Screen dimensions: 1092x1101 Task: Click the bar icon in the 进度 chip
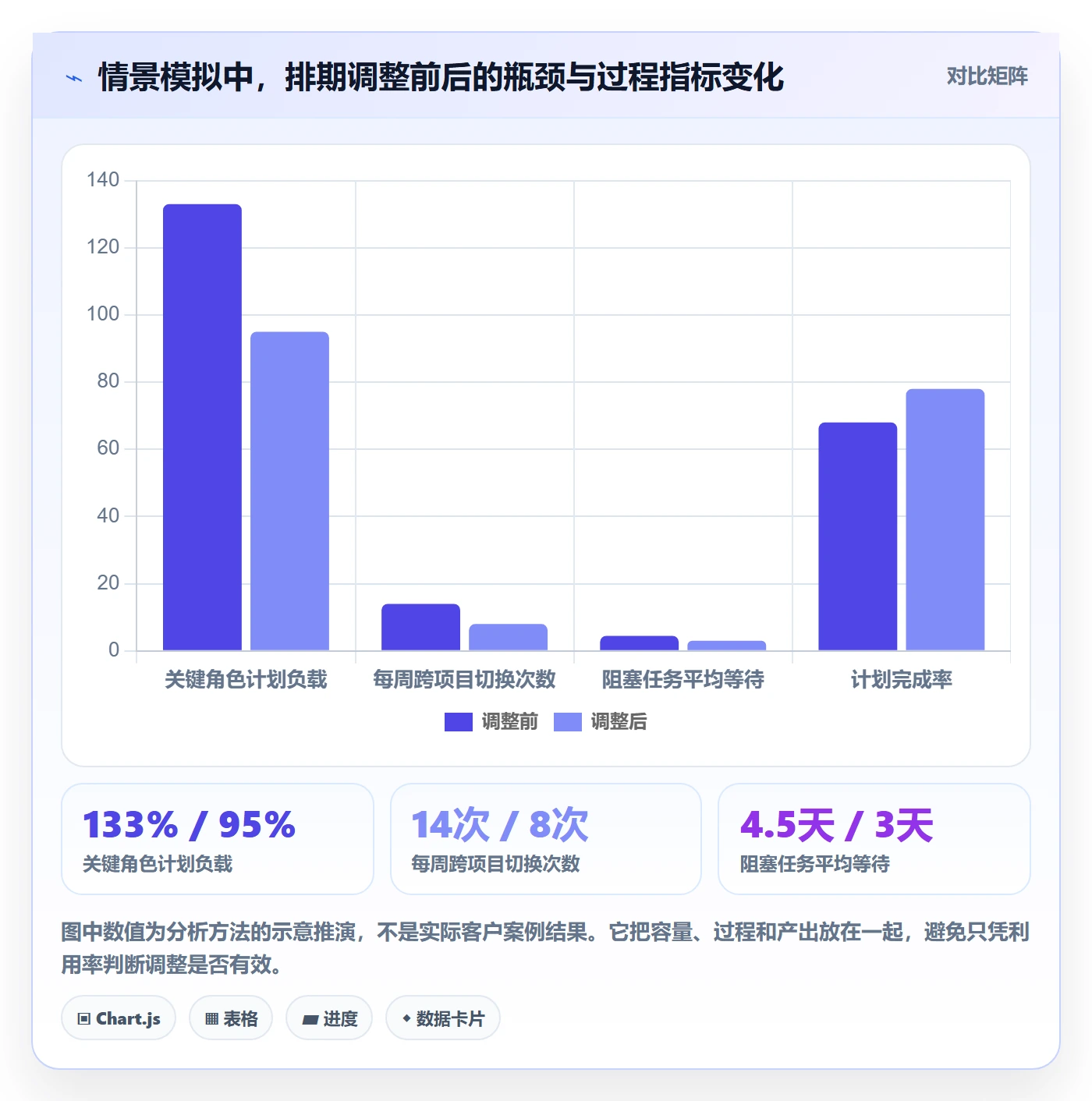(310, 1019)
